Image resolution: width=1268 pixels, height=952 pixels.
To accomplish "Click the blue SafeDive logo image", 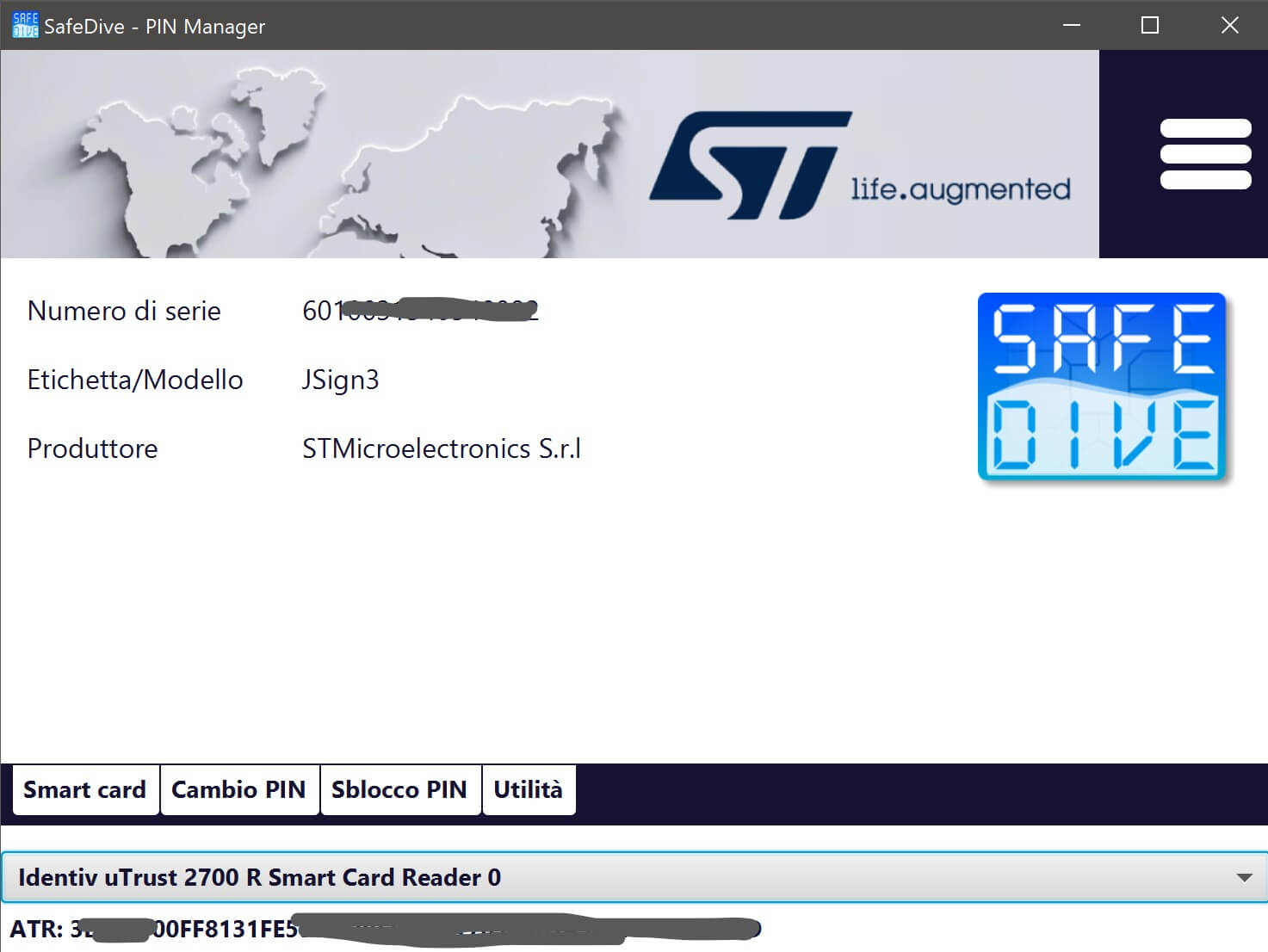I will coord(1104,386).
